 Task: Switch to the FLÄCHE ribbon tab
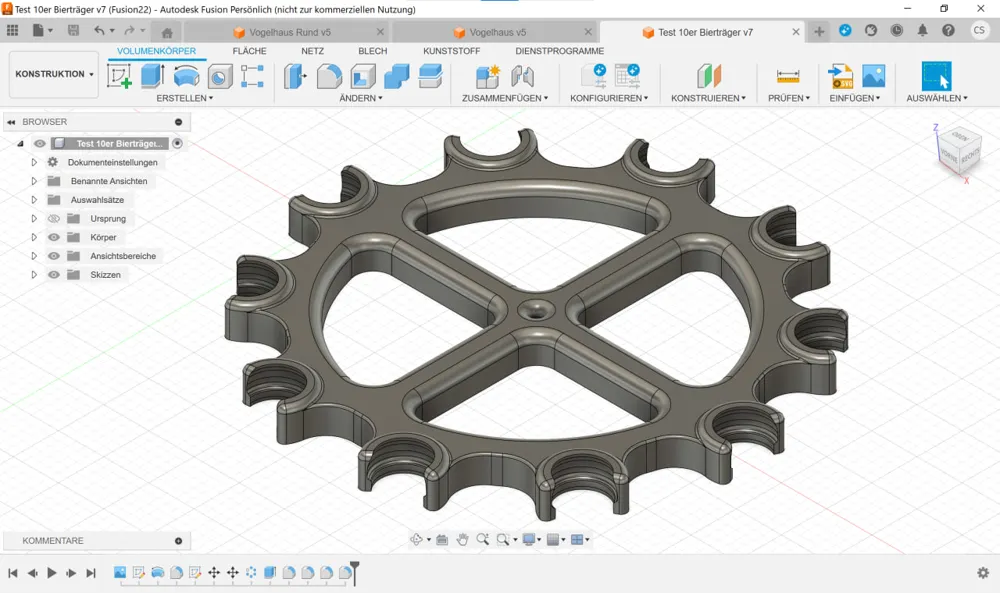(x=249, y=51)
